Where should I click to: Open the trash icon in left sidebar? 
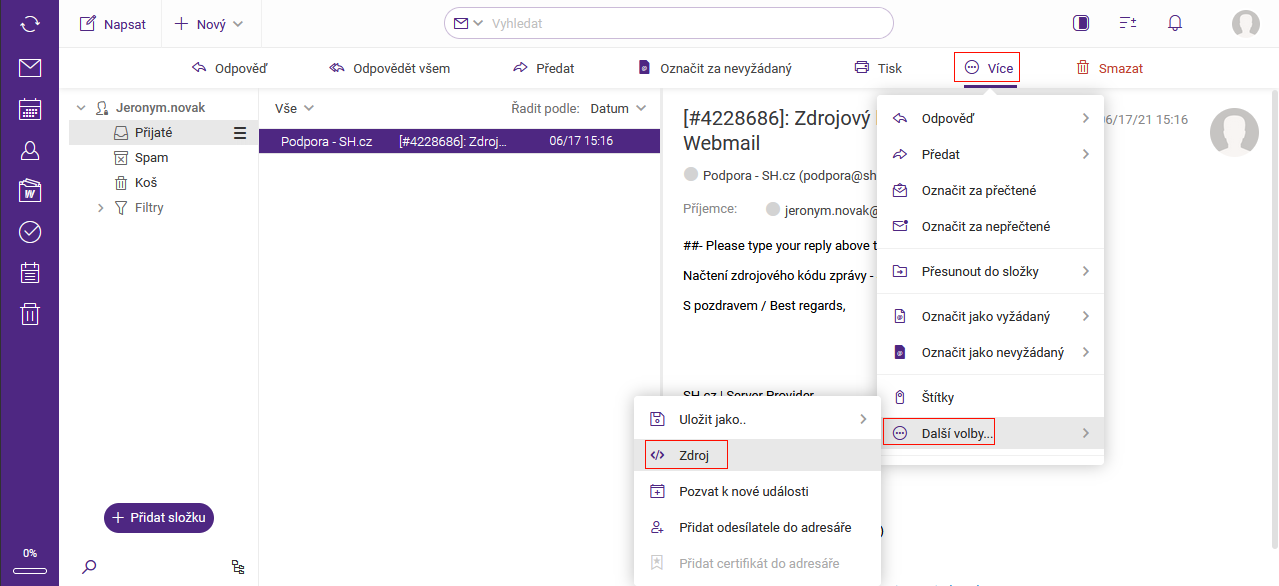tap(30, 314)
